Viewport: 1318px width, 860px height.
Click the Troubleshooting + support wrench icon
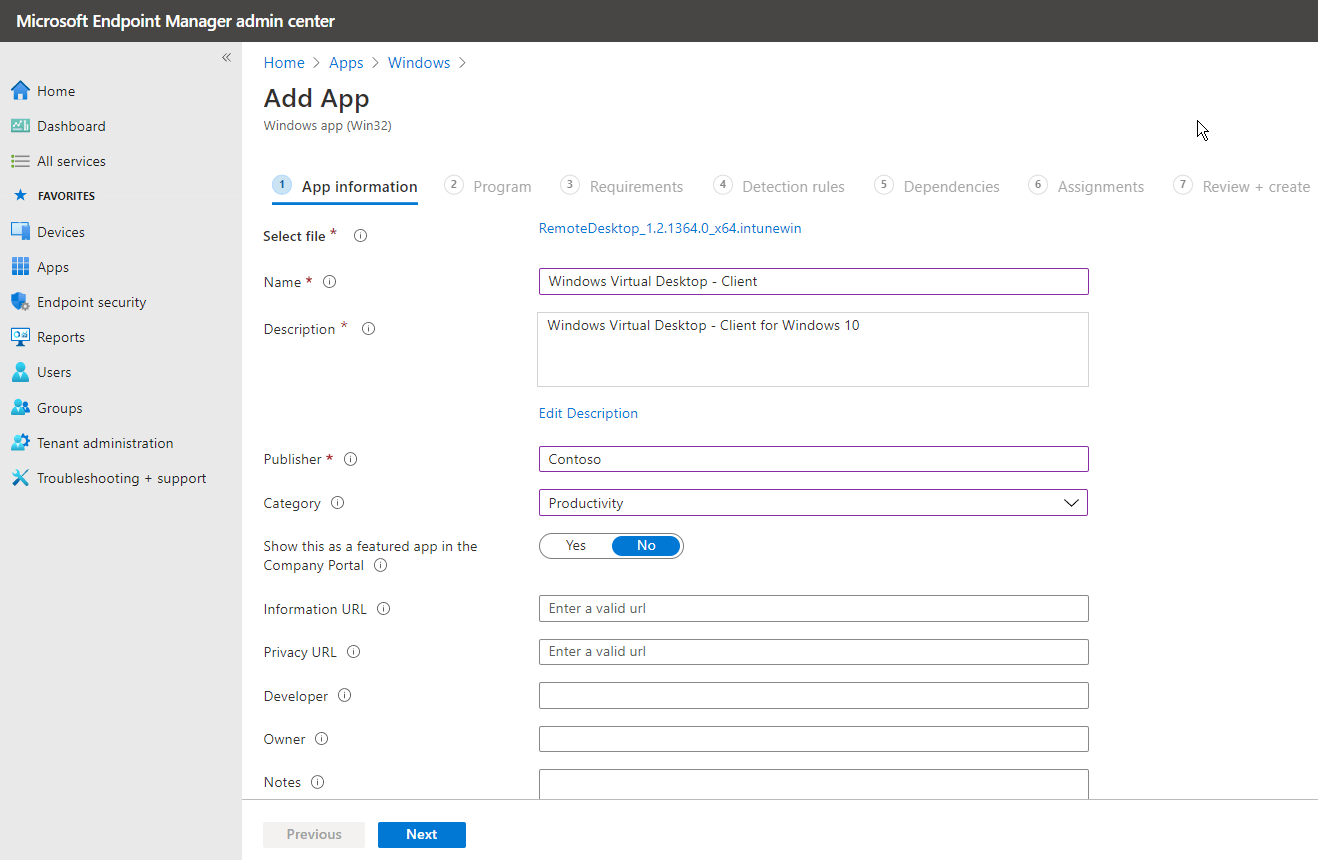(x=20, y=478)
